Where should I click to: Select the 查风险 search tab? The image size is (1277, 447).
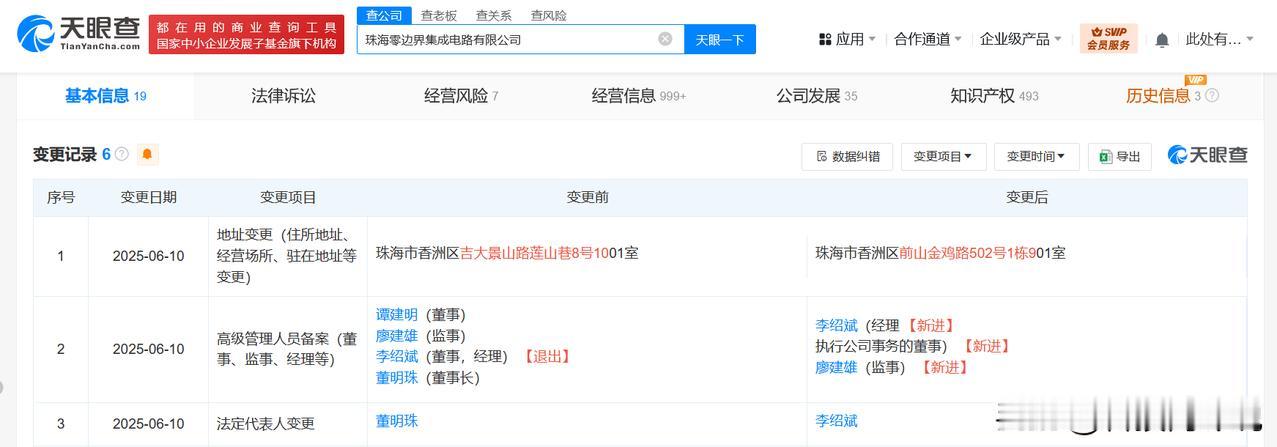(548, 15)
